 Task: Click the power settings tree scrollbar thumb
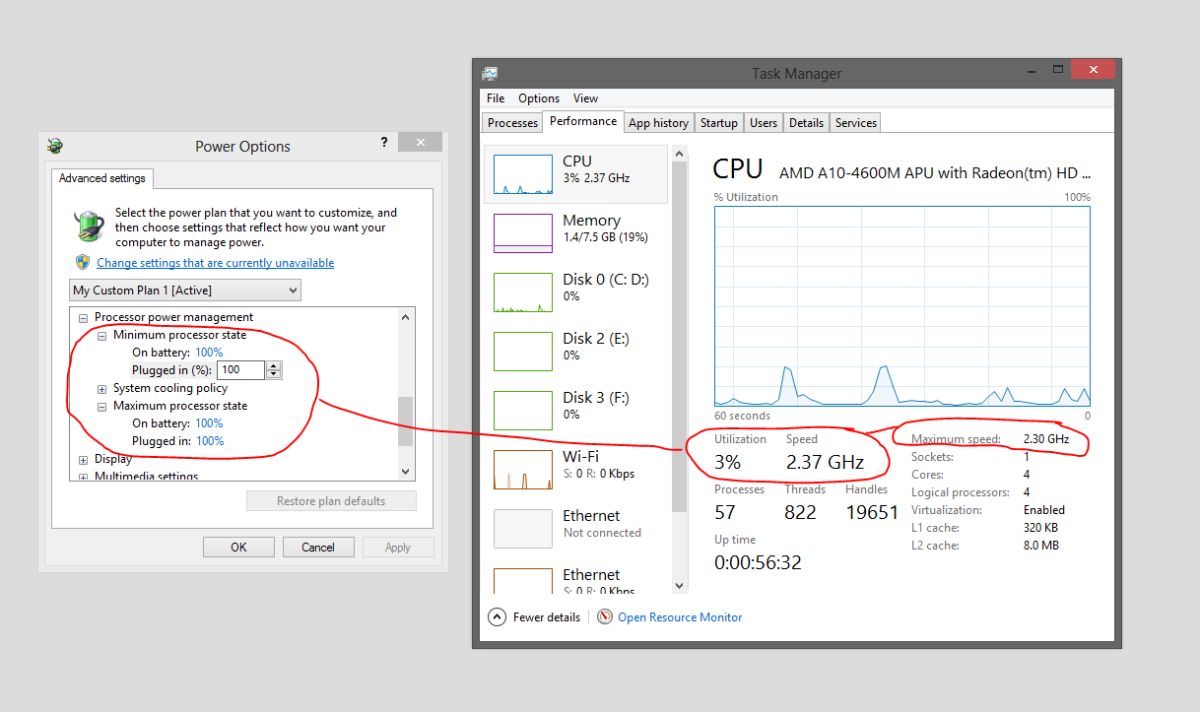[x=405, y=421]
